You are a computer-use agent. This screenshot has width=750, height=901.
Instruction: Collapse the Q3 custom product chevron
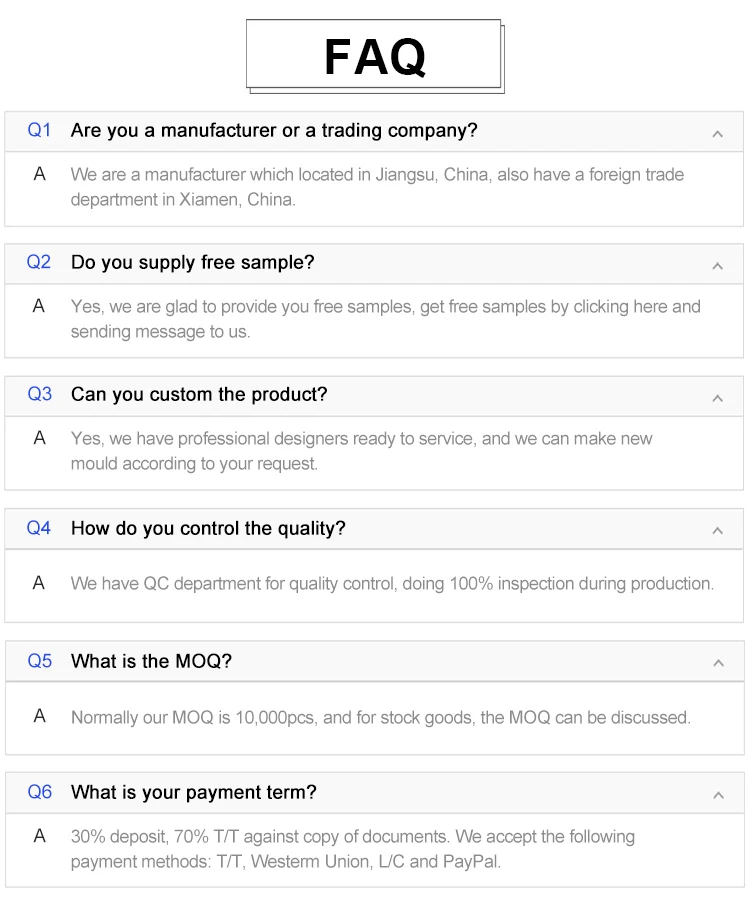[717, 397]
